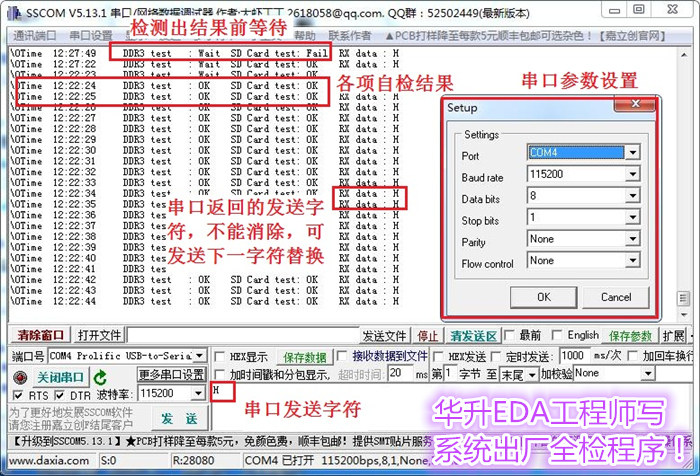The height and width of the screenshot is (476, 700).
Task: Enable HEX发送 checkbox
Action: [438, 356]
